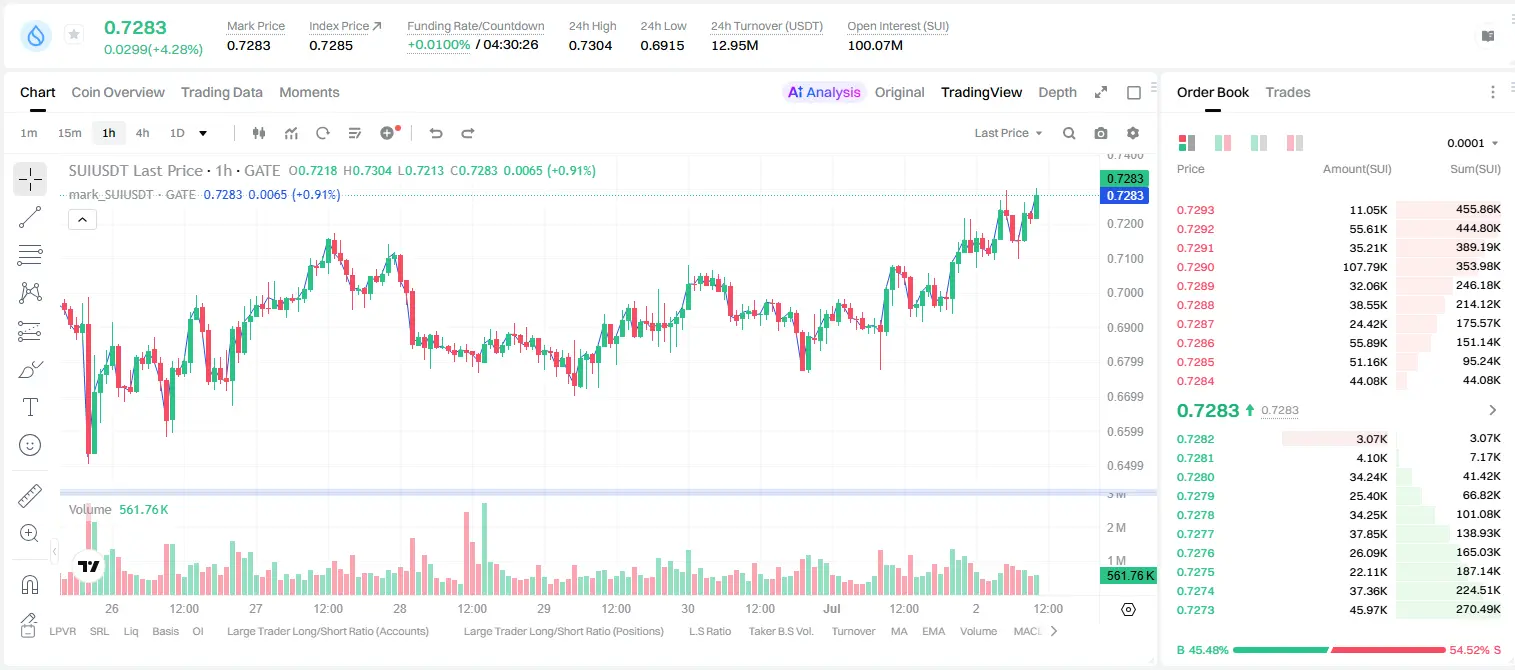Change order book precision 0.0001 dropdown
1515x670 pixels.
point(1473,143)
